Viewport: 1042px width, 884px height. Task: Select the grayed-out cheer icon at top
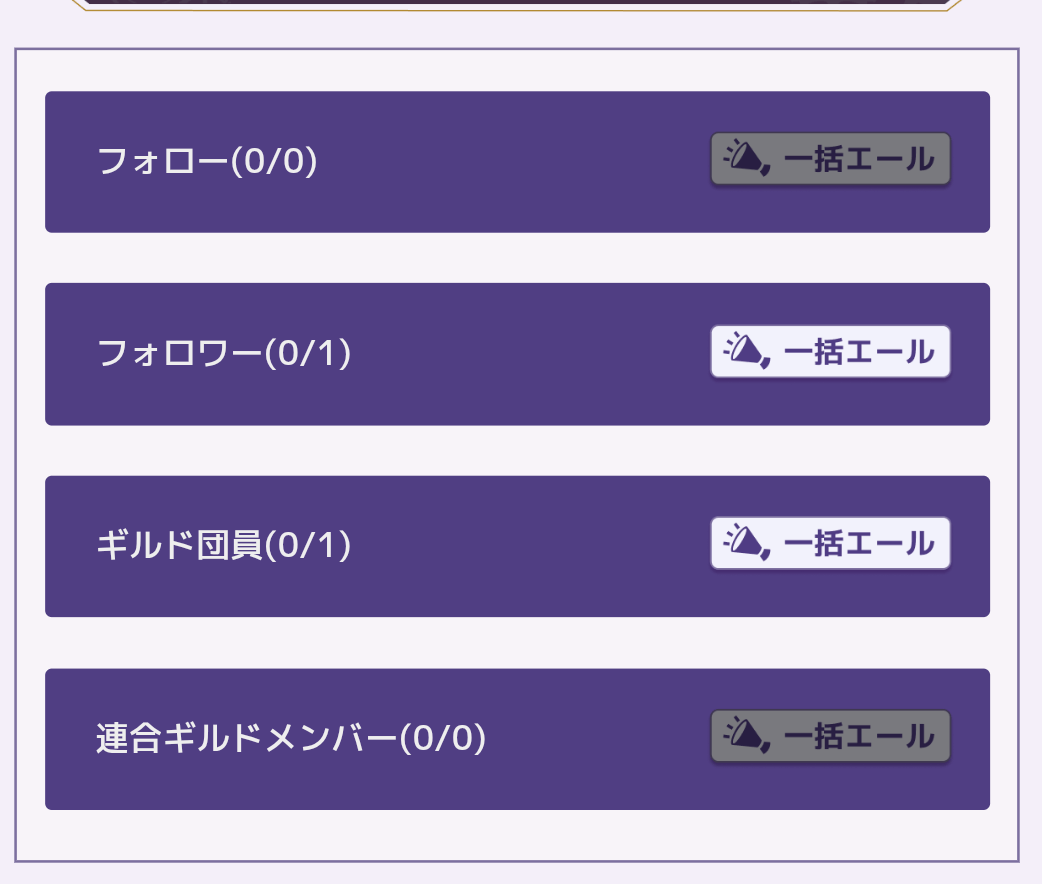tap(744, 158)
